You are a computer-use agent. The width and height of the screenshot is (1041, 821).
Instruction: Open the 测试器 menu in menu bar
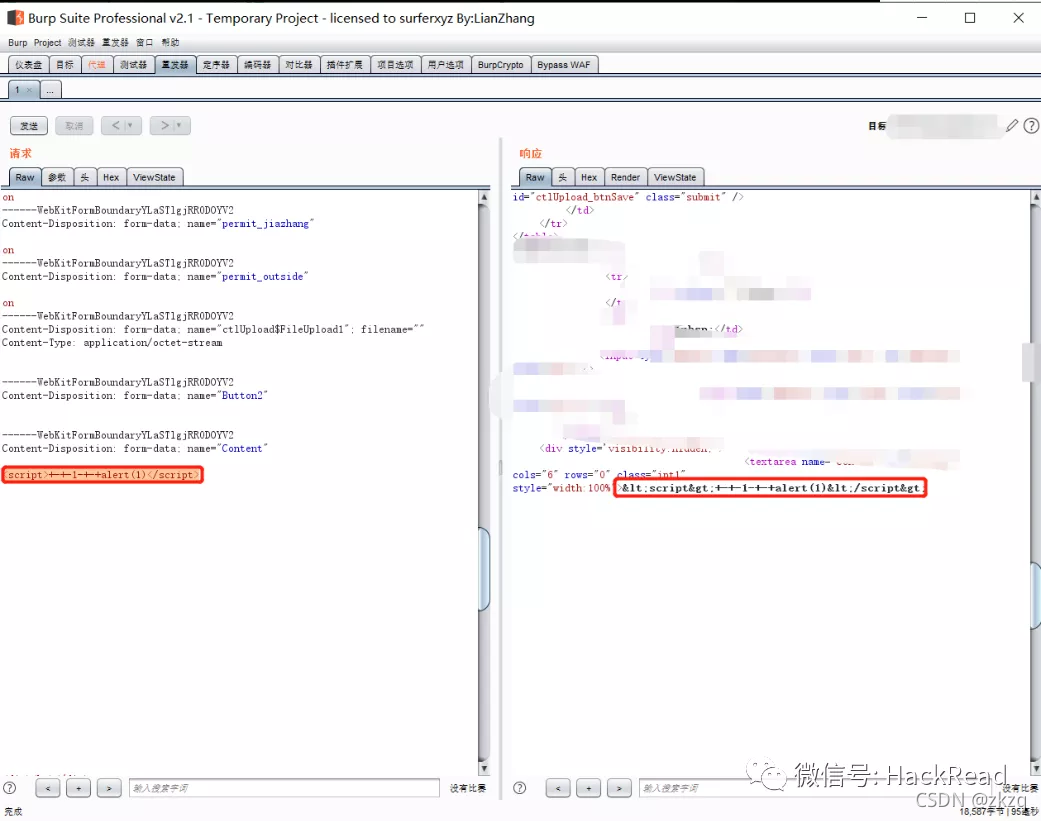point(81,42)
